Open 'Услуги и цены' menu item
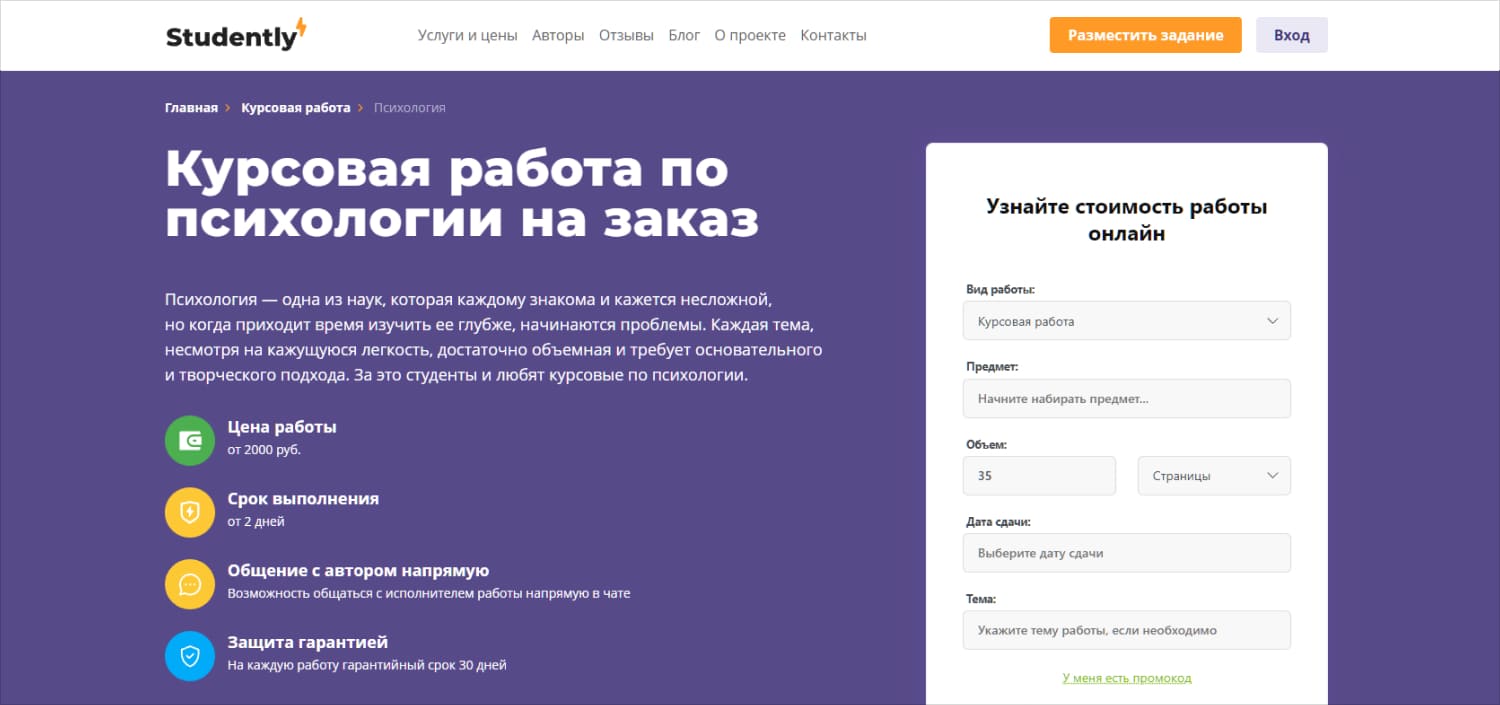 pyautogui.click(x=467, y=35)
